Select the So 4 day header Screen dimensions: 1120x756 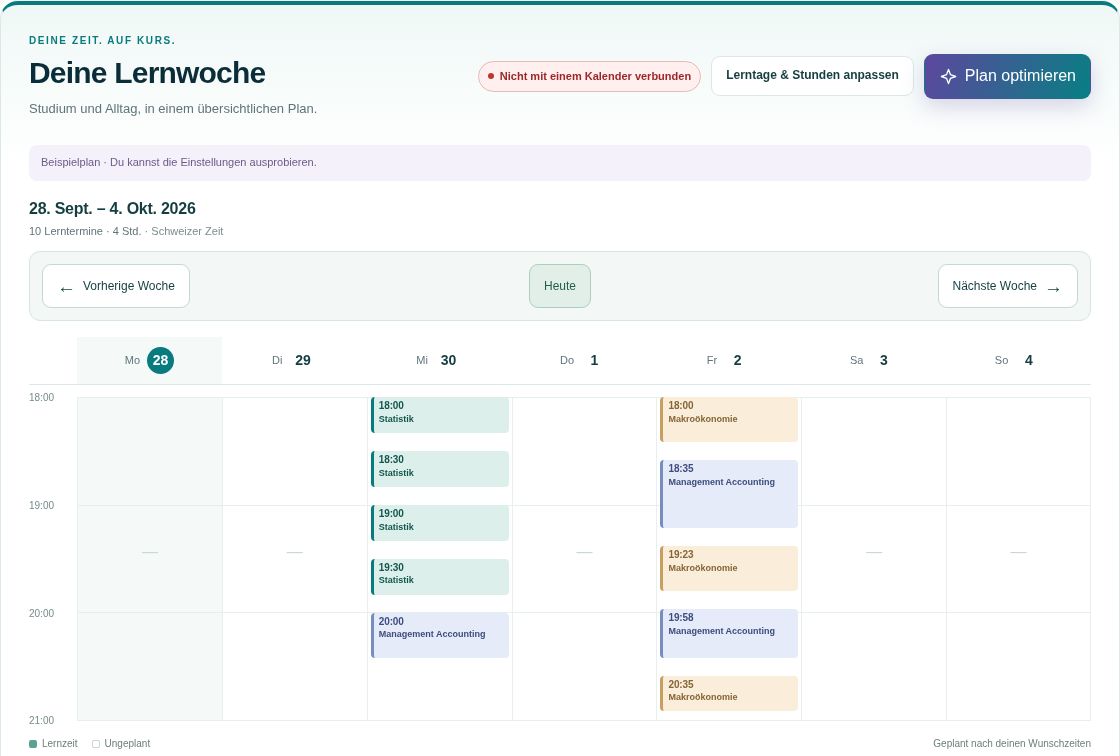tap(1018, 360)
